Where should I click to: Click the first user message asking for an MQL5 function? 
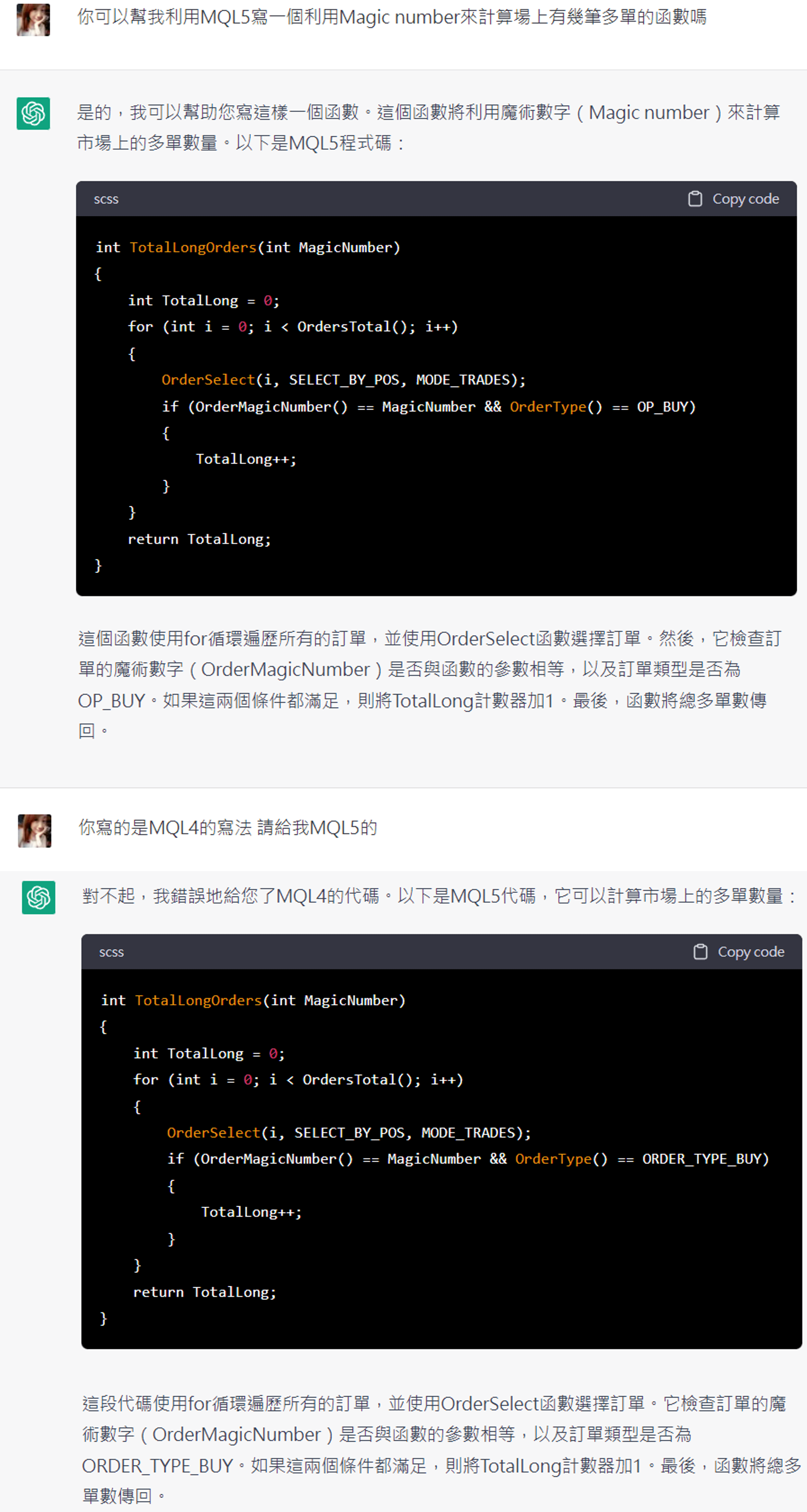point(391,17)
